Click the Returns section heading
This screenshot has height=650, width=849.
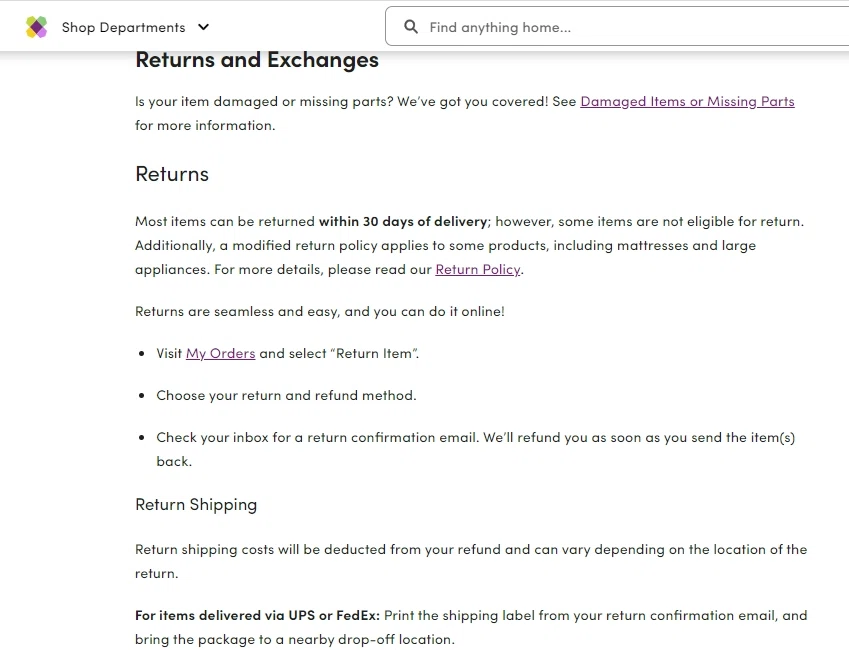tap(171, 174)
